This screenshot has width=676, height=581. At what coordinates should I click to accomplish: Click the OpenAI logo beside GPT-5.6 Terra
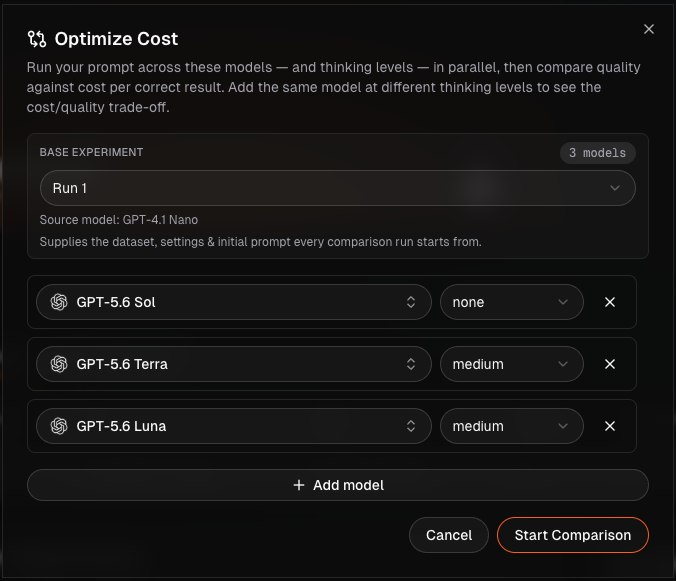click(59, 364)
